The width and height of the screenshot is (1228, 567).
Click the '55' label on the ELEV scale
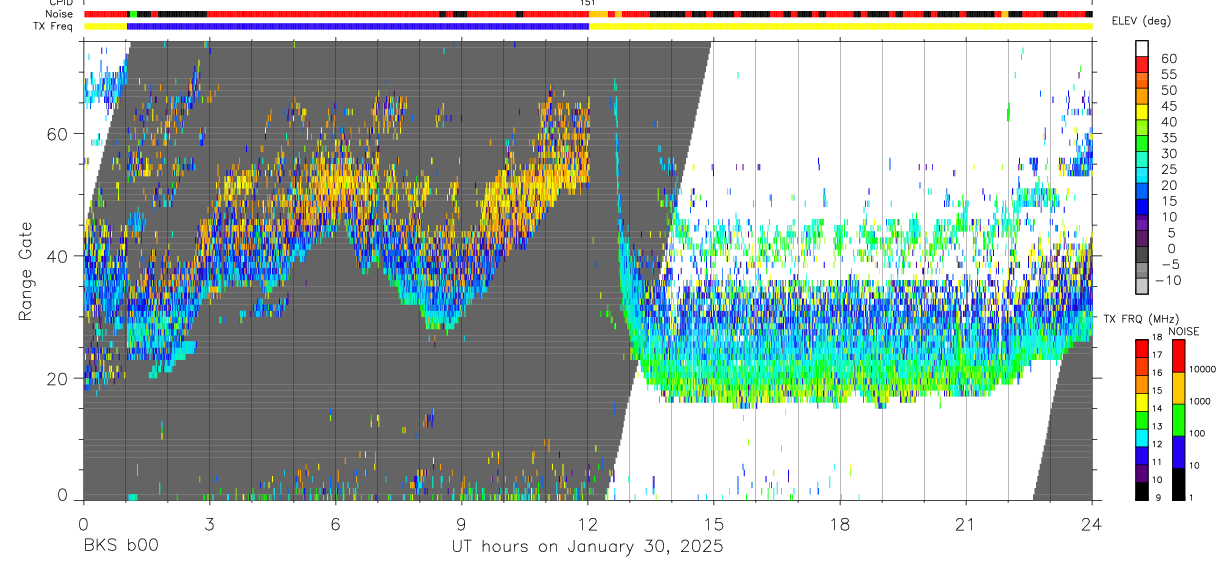coord(1167,74)
